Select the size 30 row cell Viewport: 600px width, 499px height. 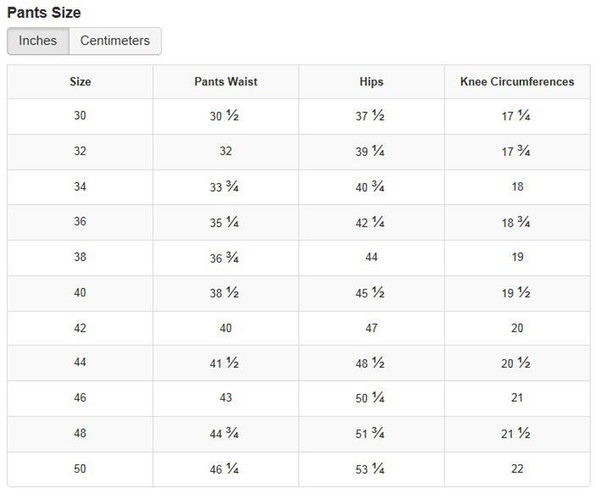(x=80, y=116)
